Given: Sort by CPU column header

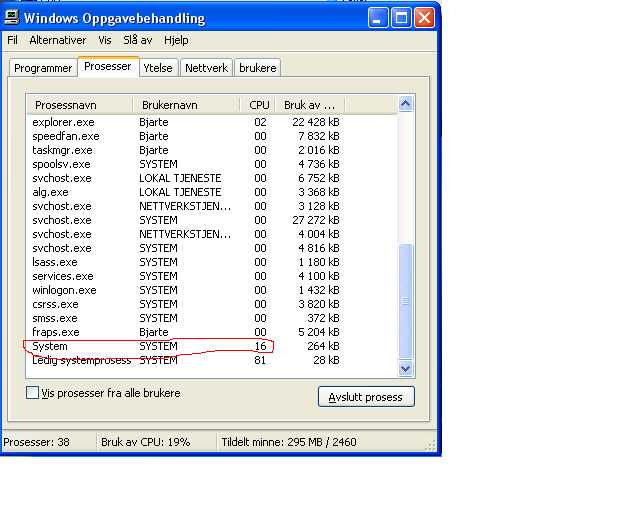Looking at the screenshot, I should [x=258, y=105].
